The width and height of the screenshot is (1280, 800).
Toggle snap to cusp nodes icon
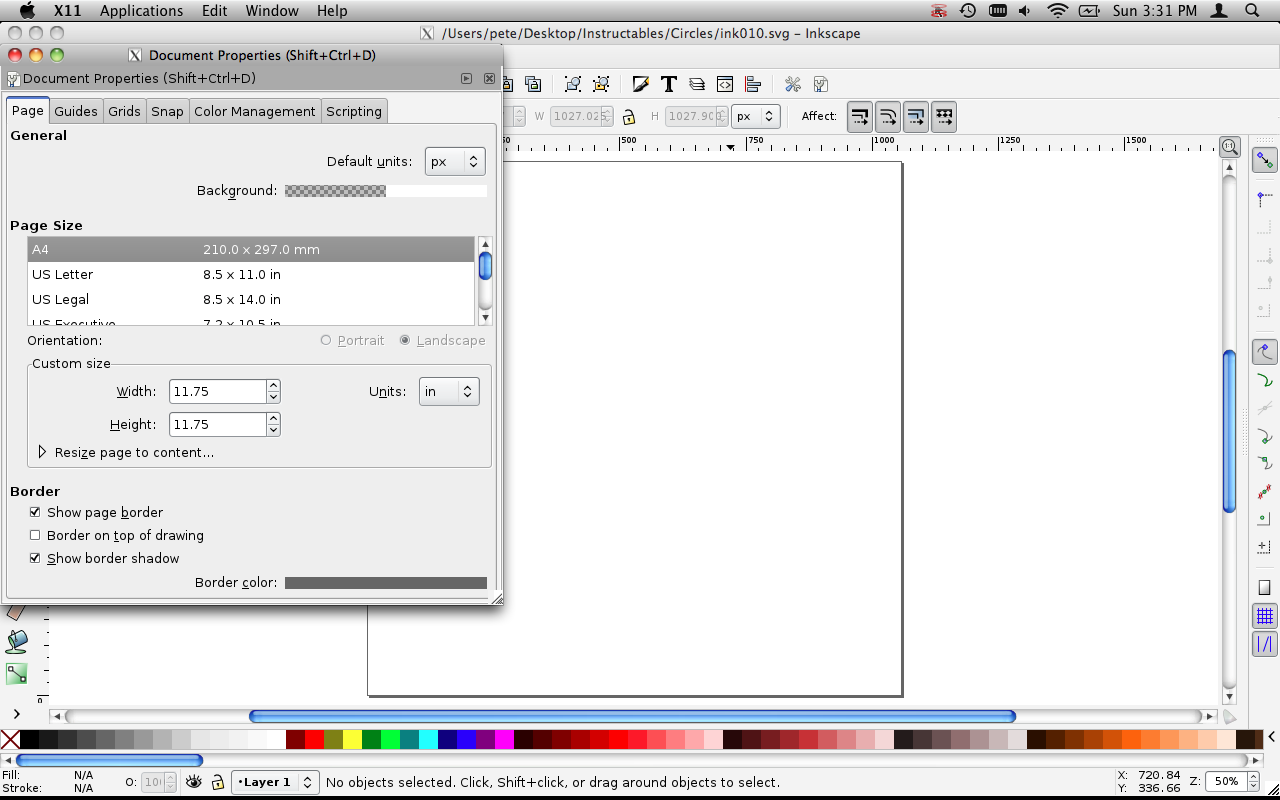point(1264,437)
